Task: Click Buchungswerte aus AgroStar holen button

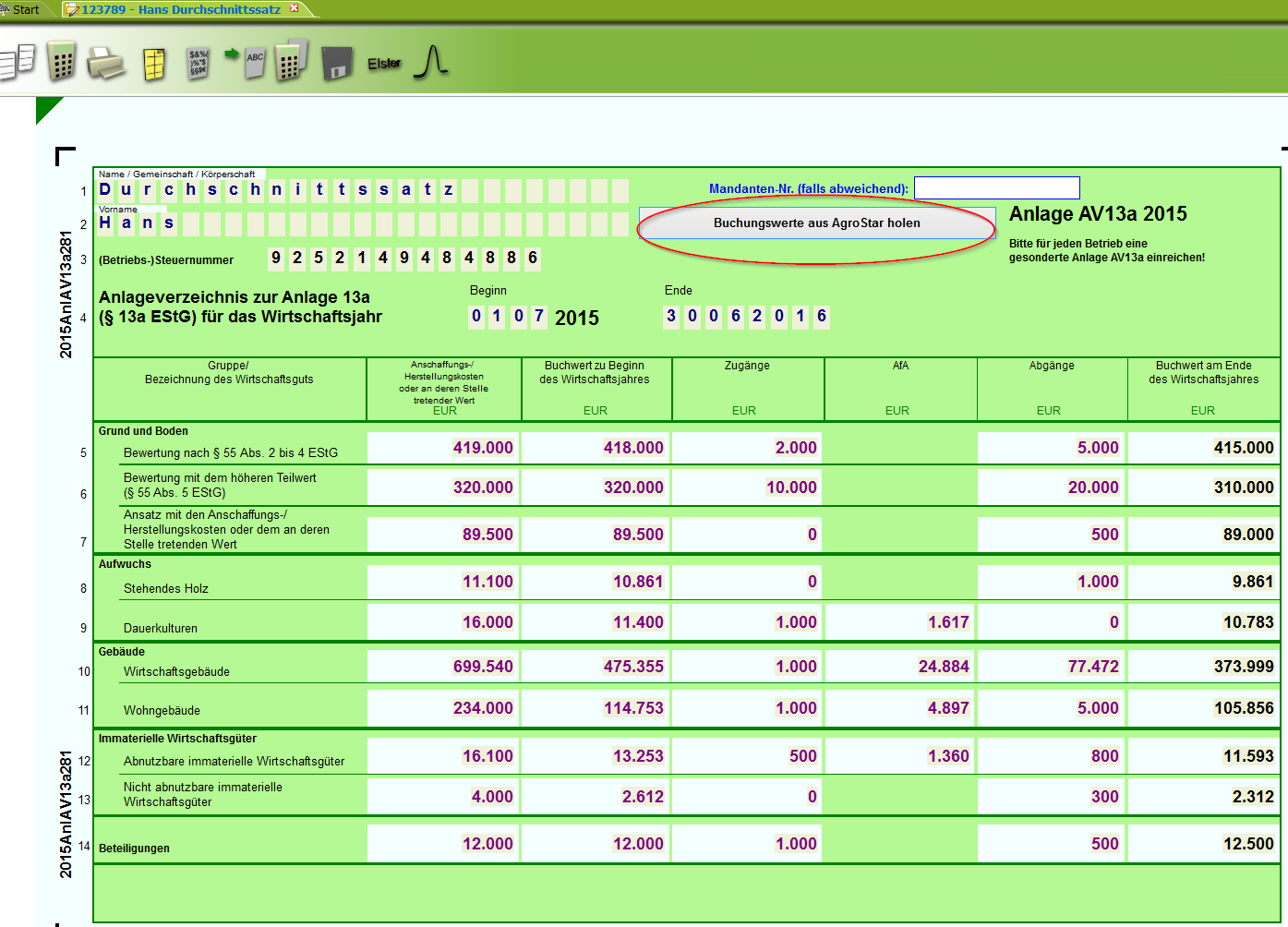Action: click(x=816, y=223)
